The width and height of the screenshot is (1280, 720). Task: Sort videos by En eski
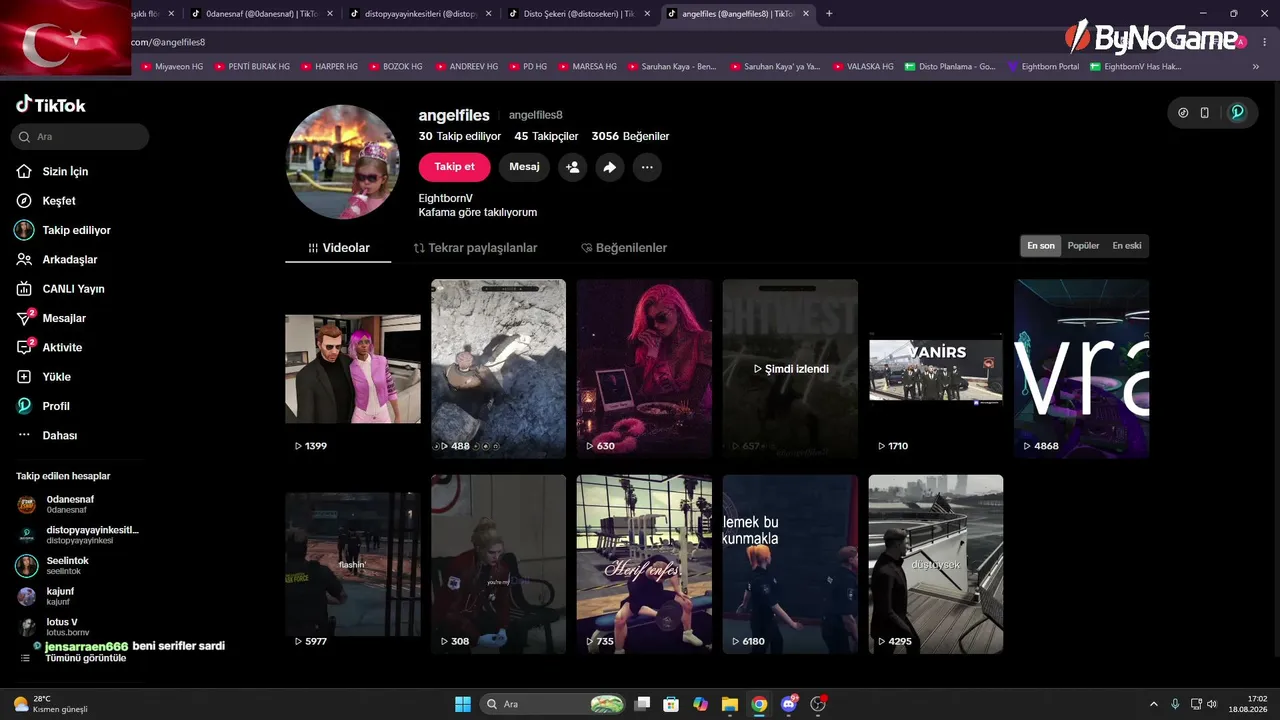tap(1127, 246)
